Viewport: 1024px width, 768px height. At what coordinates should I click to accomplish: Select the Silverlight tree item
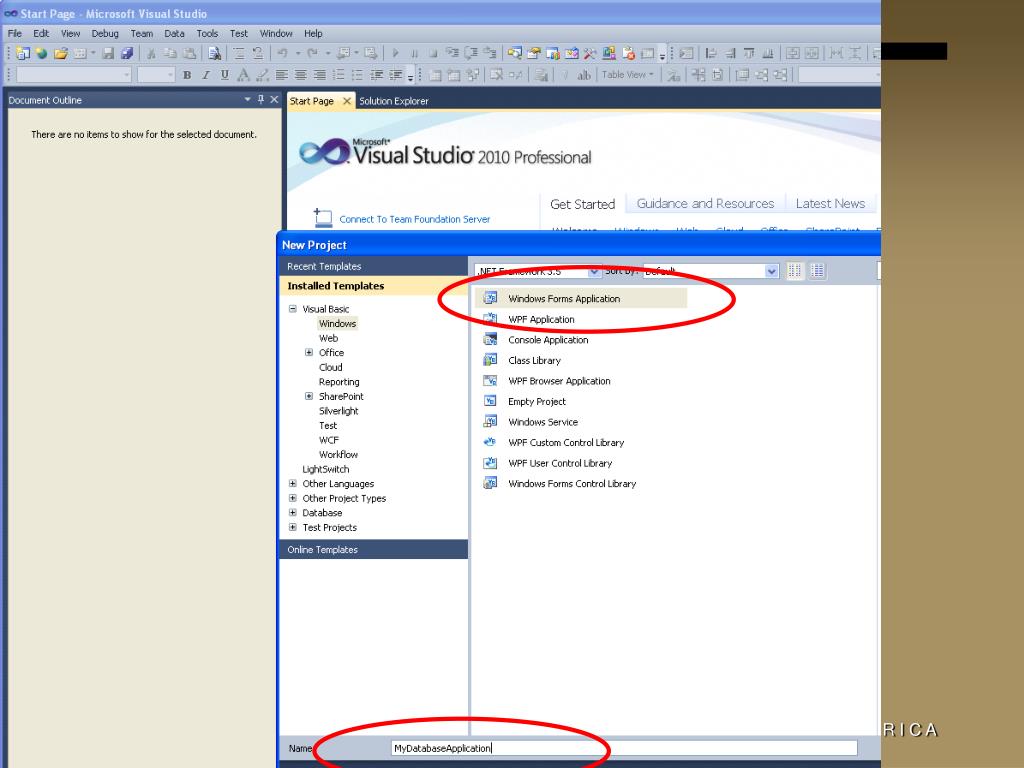click(338, 411)
